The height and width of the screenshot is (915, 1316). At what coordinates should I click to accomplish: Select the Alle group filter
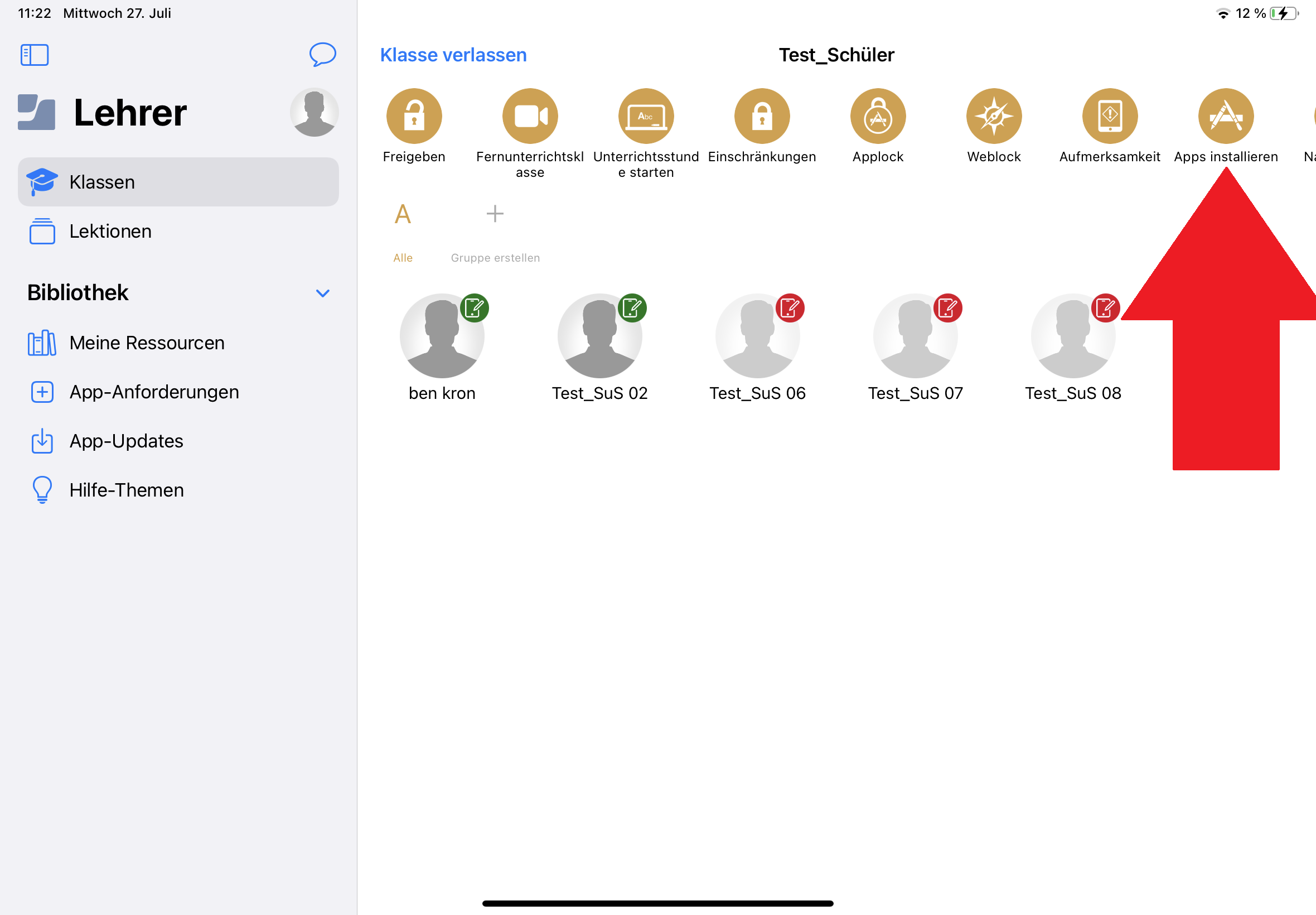pyautogui.click(x=403, y=232)
